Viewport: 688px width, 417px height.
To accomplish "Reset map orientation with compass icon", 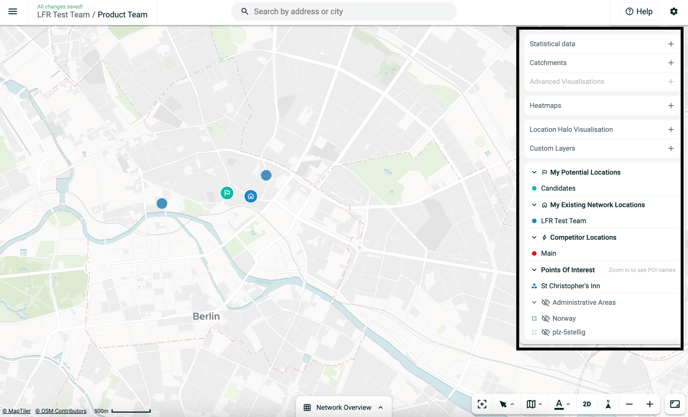I will click(x=608, y=405).
